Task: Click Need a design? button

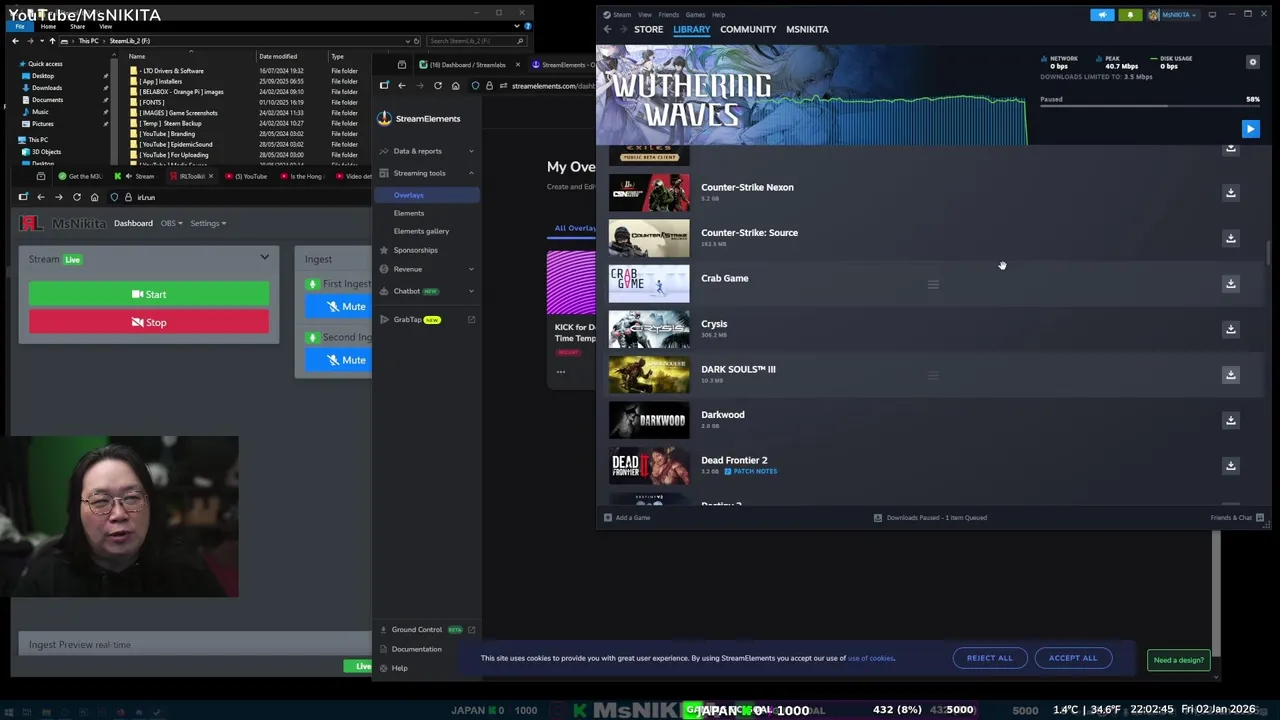Action: click(x=1179, y=660)
